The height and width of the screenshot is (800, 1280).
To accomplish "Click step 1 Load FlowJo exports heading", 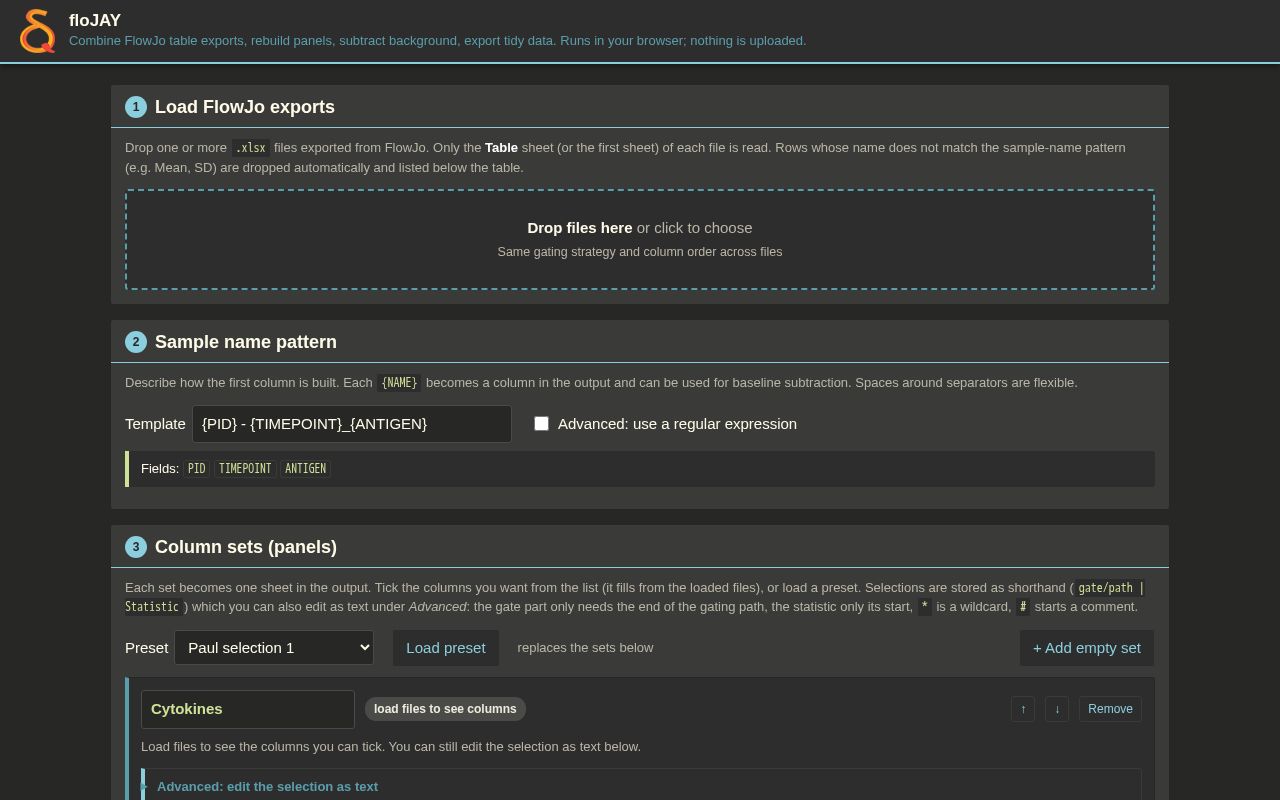I will pos(245,107).
